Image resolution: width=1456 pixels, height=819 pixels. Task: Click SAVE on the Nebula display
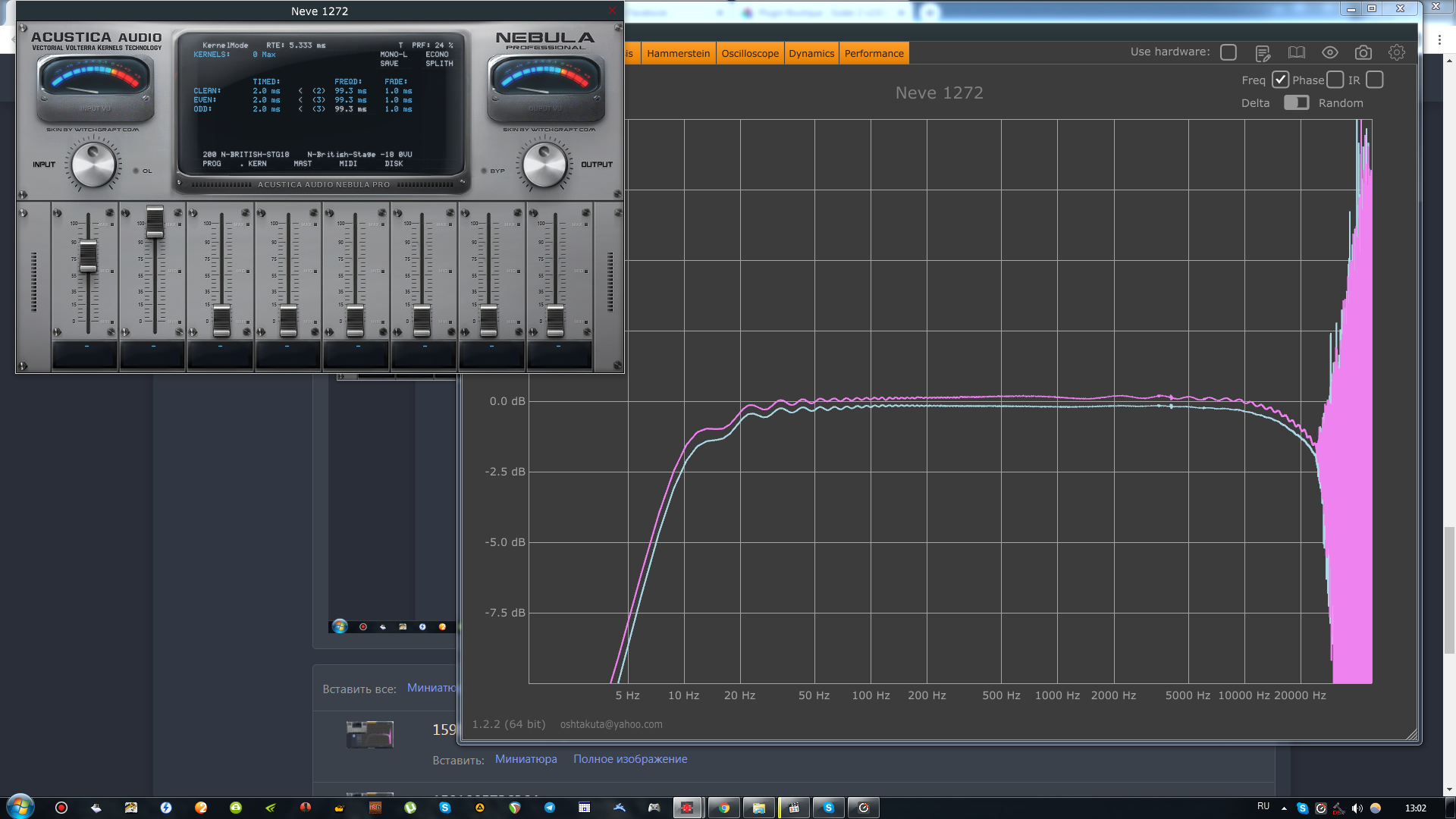389,64
